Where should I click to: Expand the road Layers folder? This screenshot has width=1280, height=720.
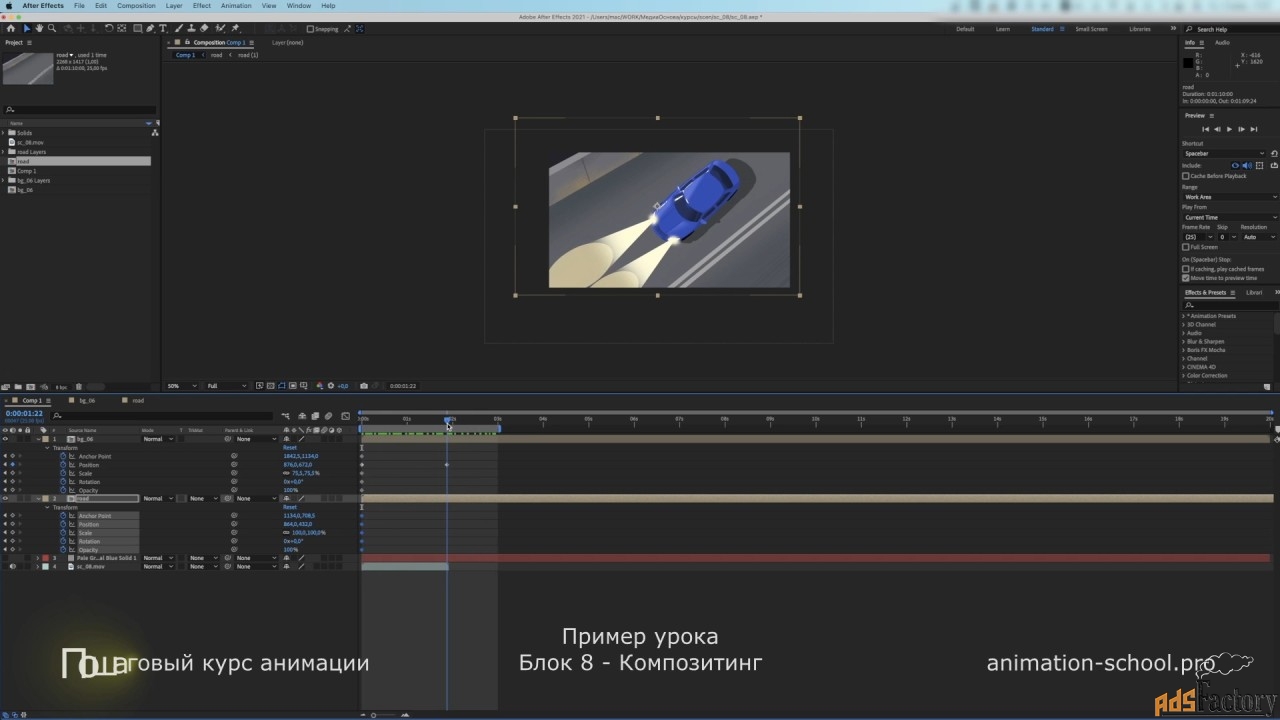pos(4,152)
